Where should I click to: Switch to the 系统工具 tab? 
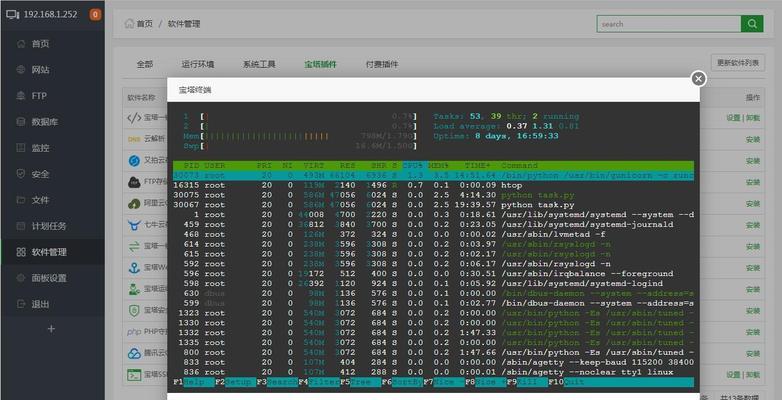[x=259, y=64]
